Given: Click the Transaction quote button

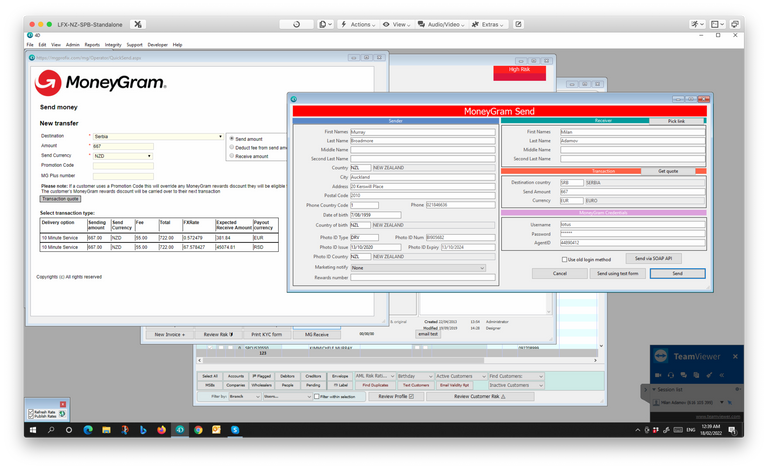Looking at the screenshot, I should click(60, 199).
